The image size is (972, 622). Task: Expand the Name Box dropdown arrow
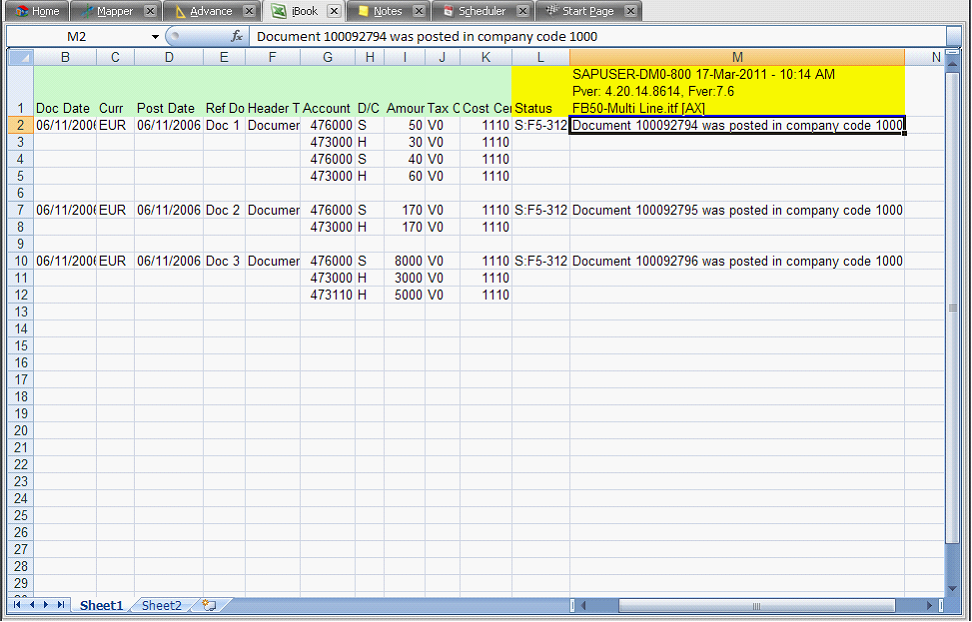click(x=156, y=36)
